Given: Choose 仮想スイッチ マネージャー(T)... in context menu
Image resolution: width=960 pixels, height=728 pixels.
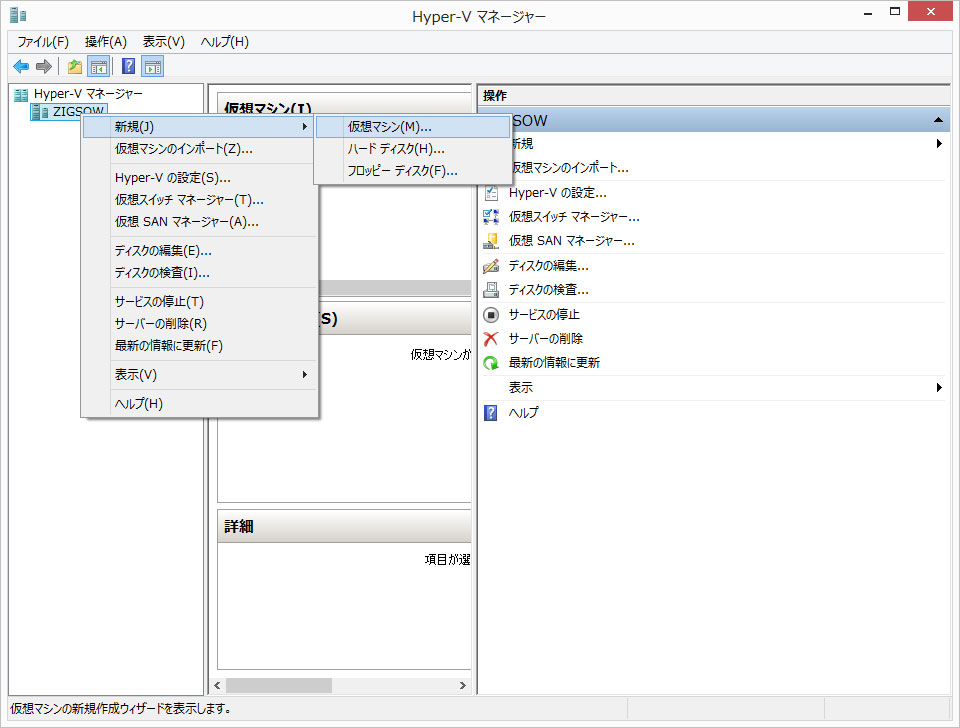Looking at the screenshot, I should [200, 200].
